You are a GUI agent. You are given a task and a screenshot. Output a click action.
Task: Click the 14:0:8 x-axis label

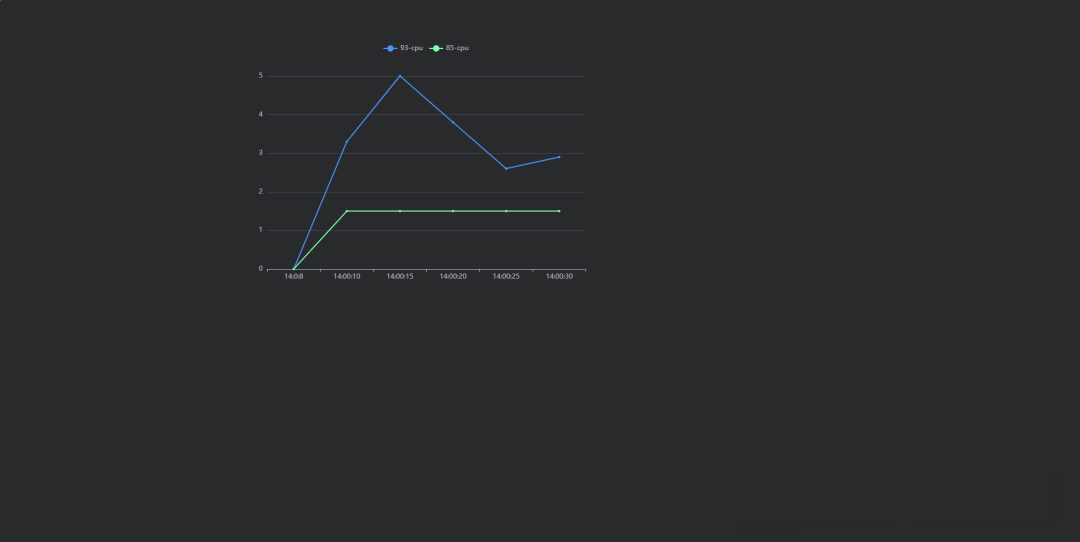pyautogui.click(x=294, y=276)
